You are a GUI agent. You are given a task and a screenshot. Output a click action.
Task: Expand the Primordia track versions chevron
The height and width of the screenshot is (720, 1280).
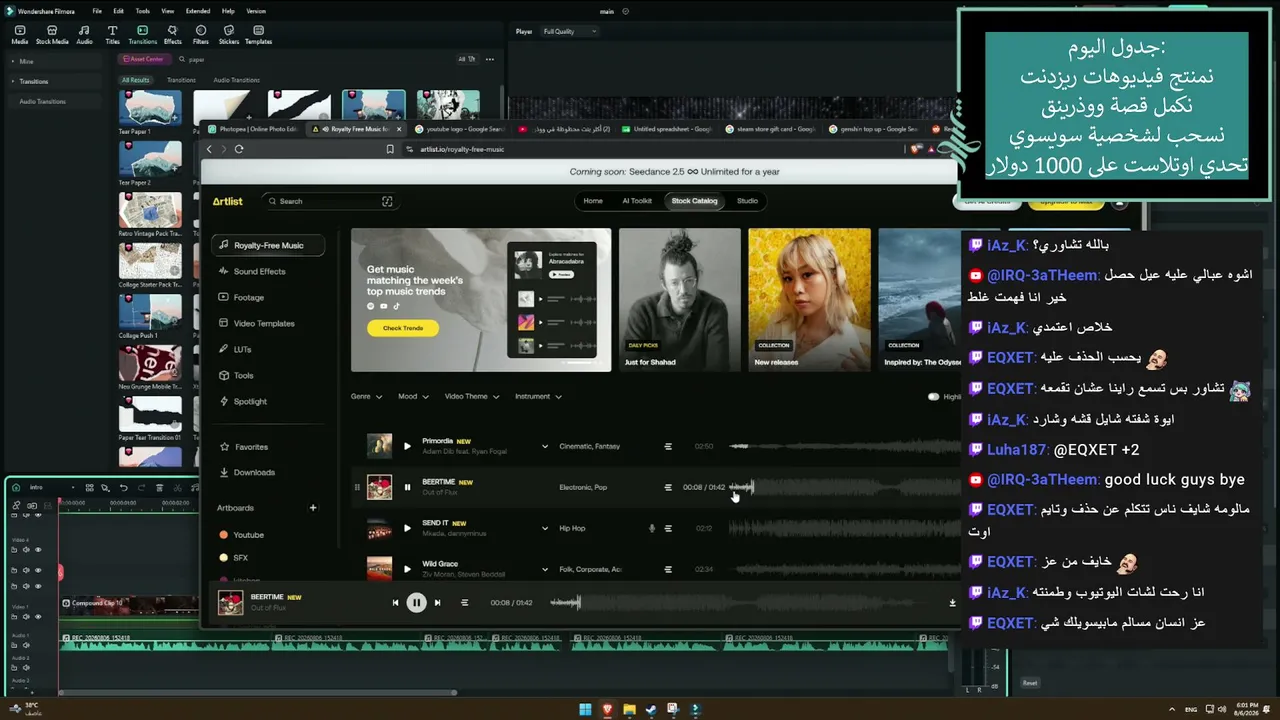[x=545, y=446]
